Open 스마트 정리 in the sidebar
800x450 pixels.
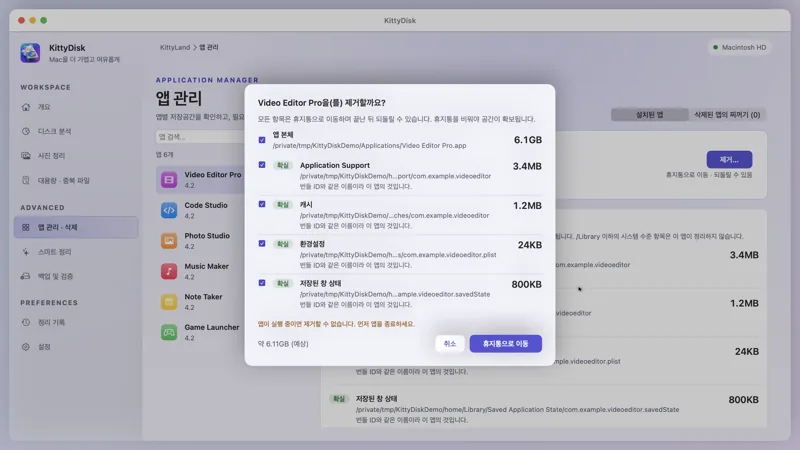(76, 252)
